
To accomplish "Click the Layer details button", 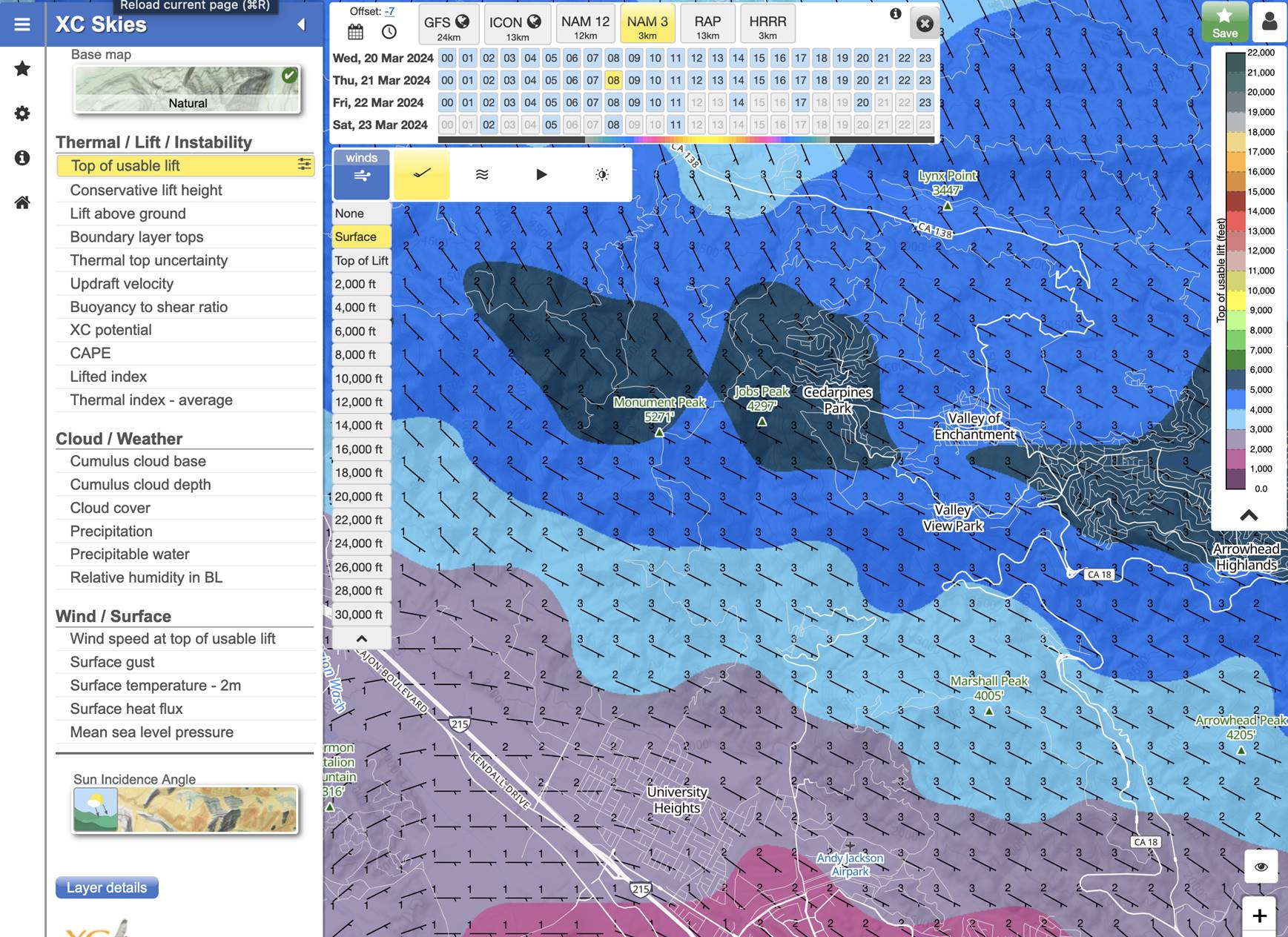I will click(107, 887).
